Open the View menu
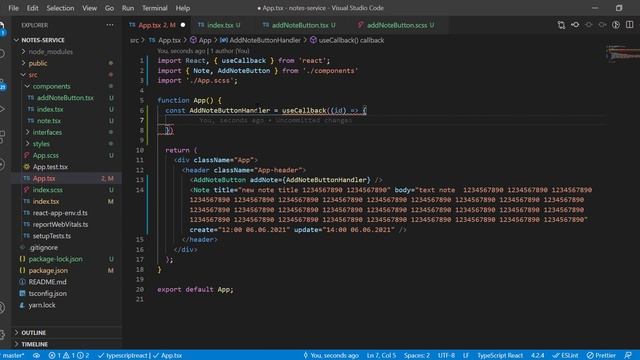This screenshot has height=360, width=640. 89,8
